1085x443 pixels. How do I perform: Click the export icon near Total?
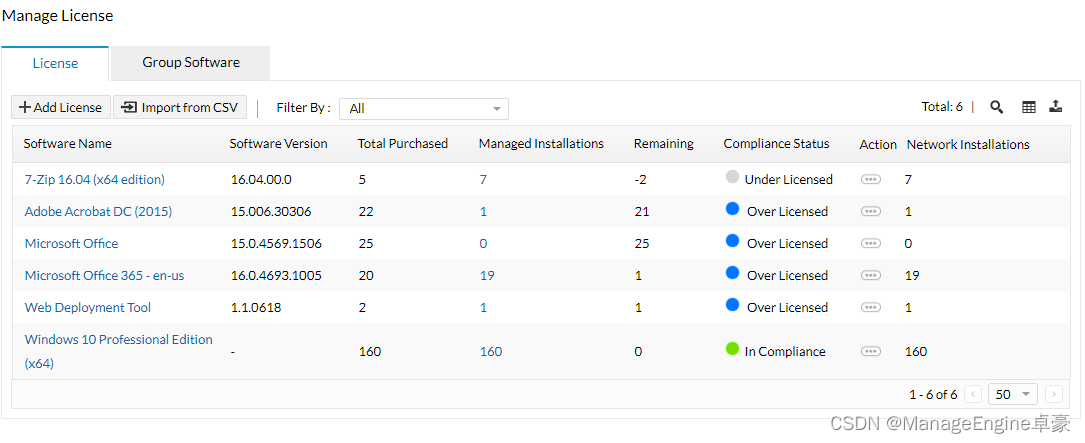pos(1055,107)
